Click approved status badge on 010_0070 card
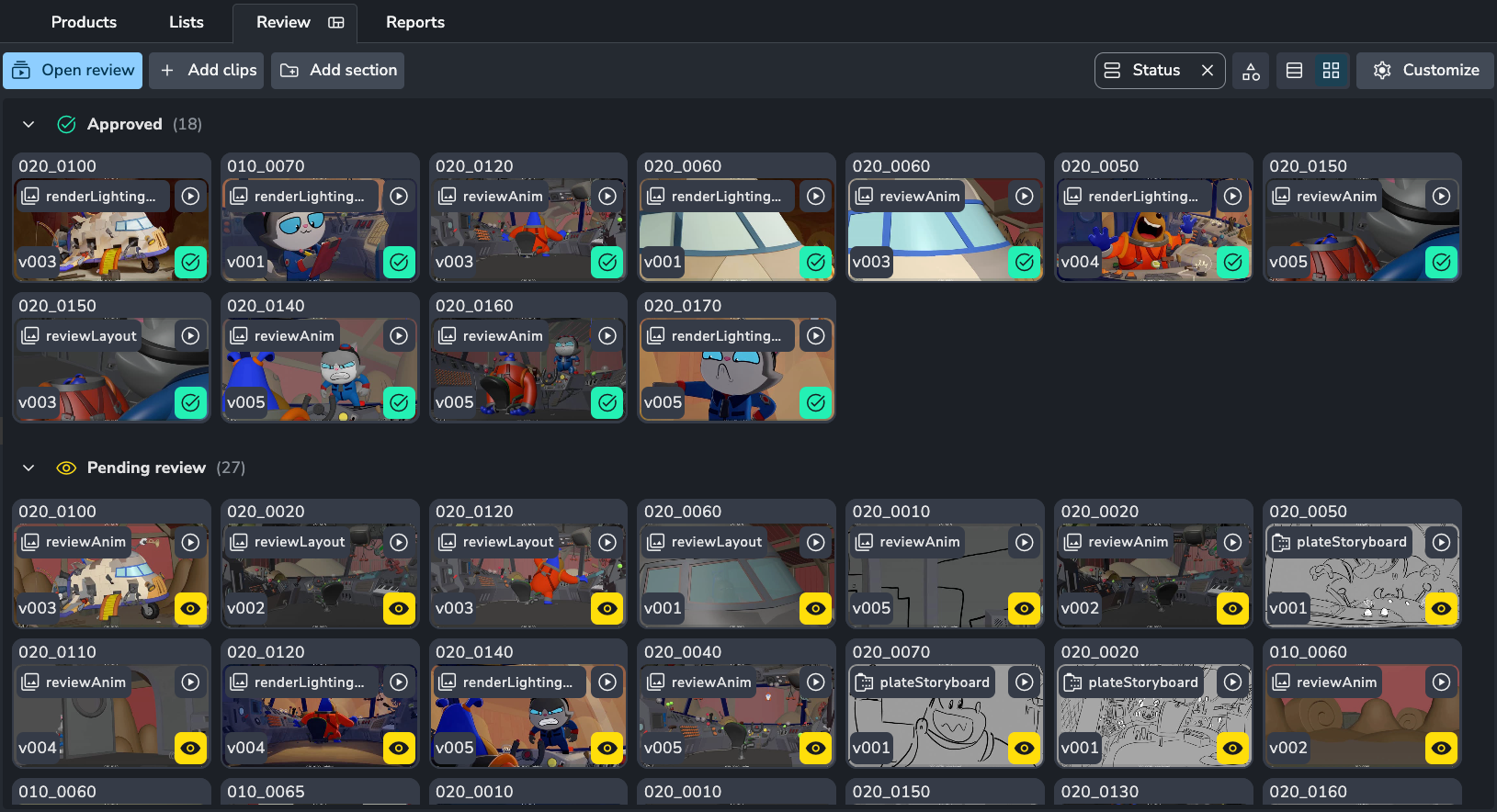 pyautogui.click(x=399, y=262)
